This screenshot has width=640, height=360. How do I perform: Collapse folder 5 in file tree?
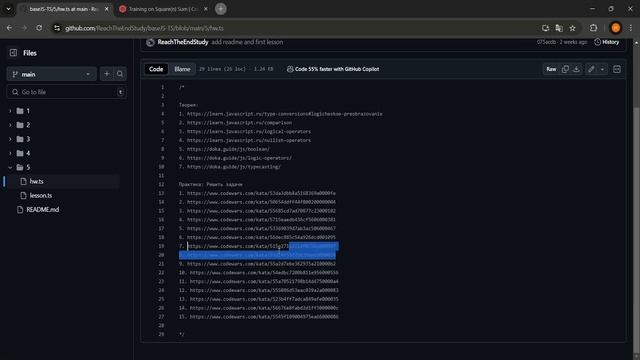pos(10,167)
